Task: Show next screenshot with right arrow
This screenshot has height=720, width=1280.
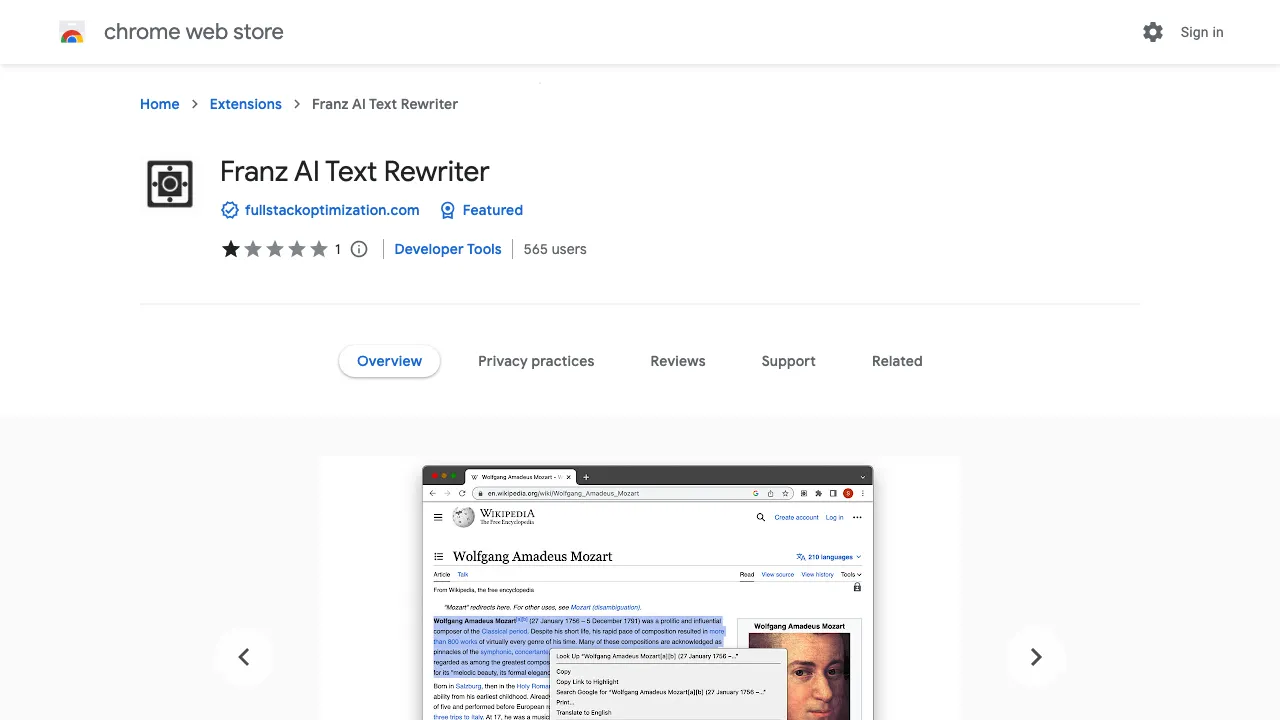Action: [x=1036, y=657]
